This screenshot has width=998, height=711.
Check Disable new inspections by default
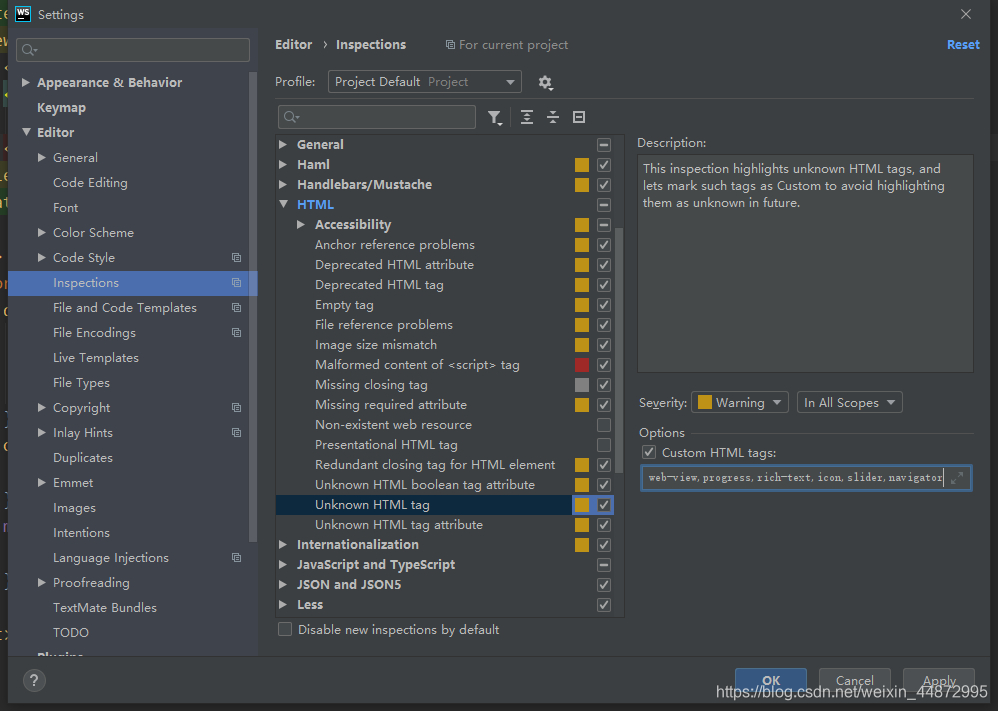pyautogui.click(x=285, y=629)
